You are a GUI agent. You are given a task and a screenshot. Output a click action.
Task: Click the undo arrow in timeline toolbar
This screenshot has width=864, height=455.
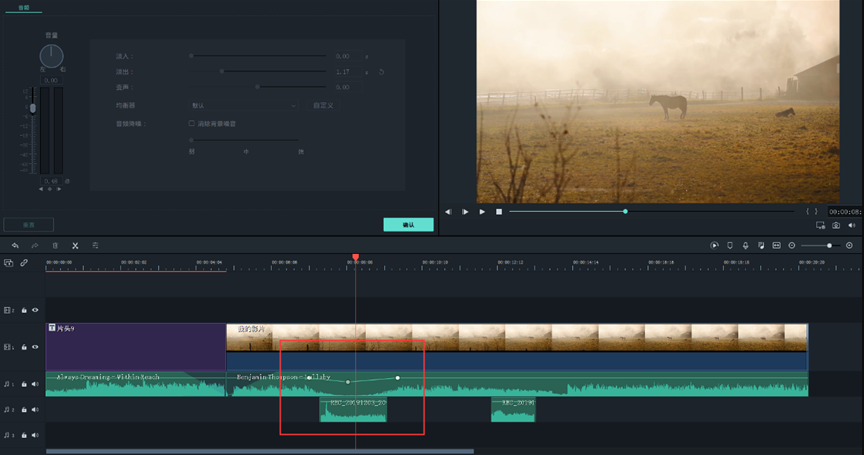[x=15, y=245]
